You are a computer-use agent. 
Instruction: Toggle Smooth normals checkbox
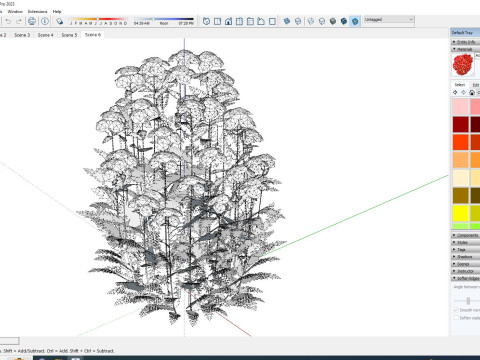(x=456, y=310)
